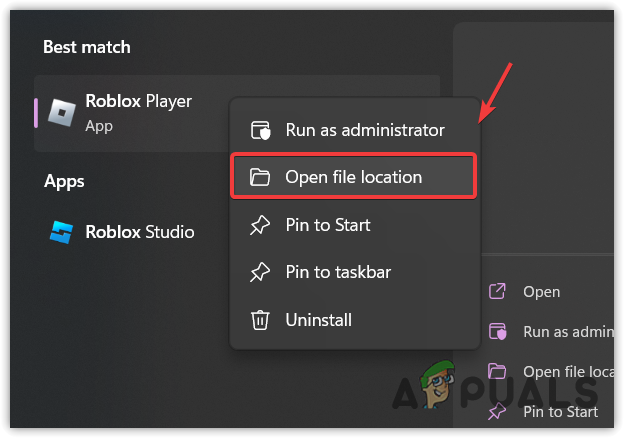Click the purple folder icon in right panel

point(496,372)
